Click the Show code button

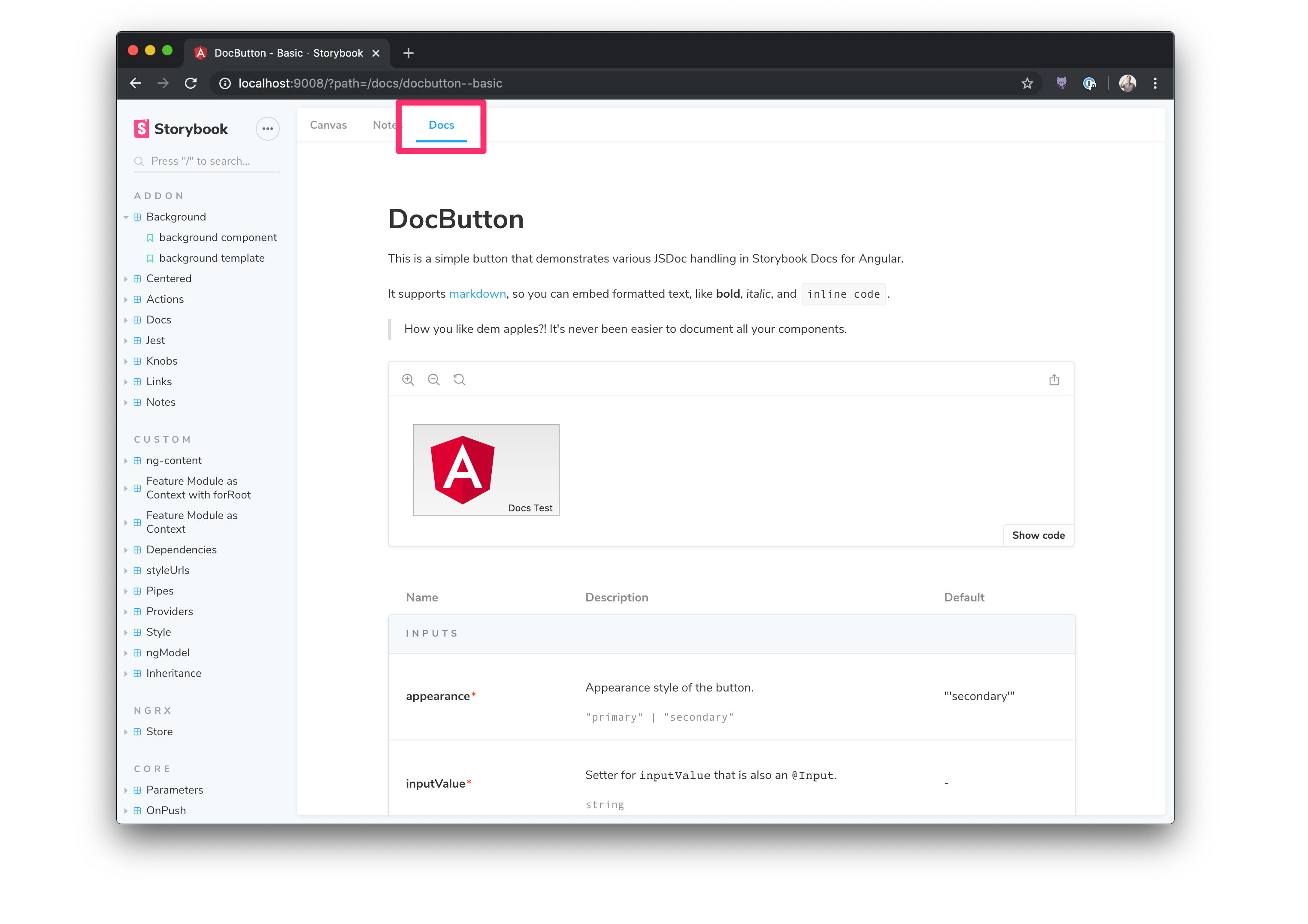(x=1038, y=535)
